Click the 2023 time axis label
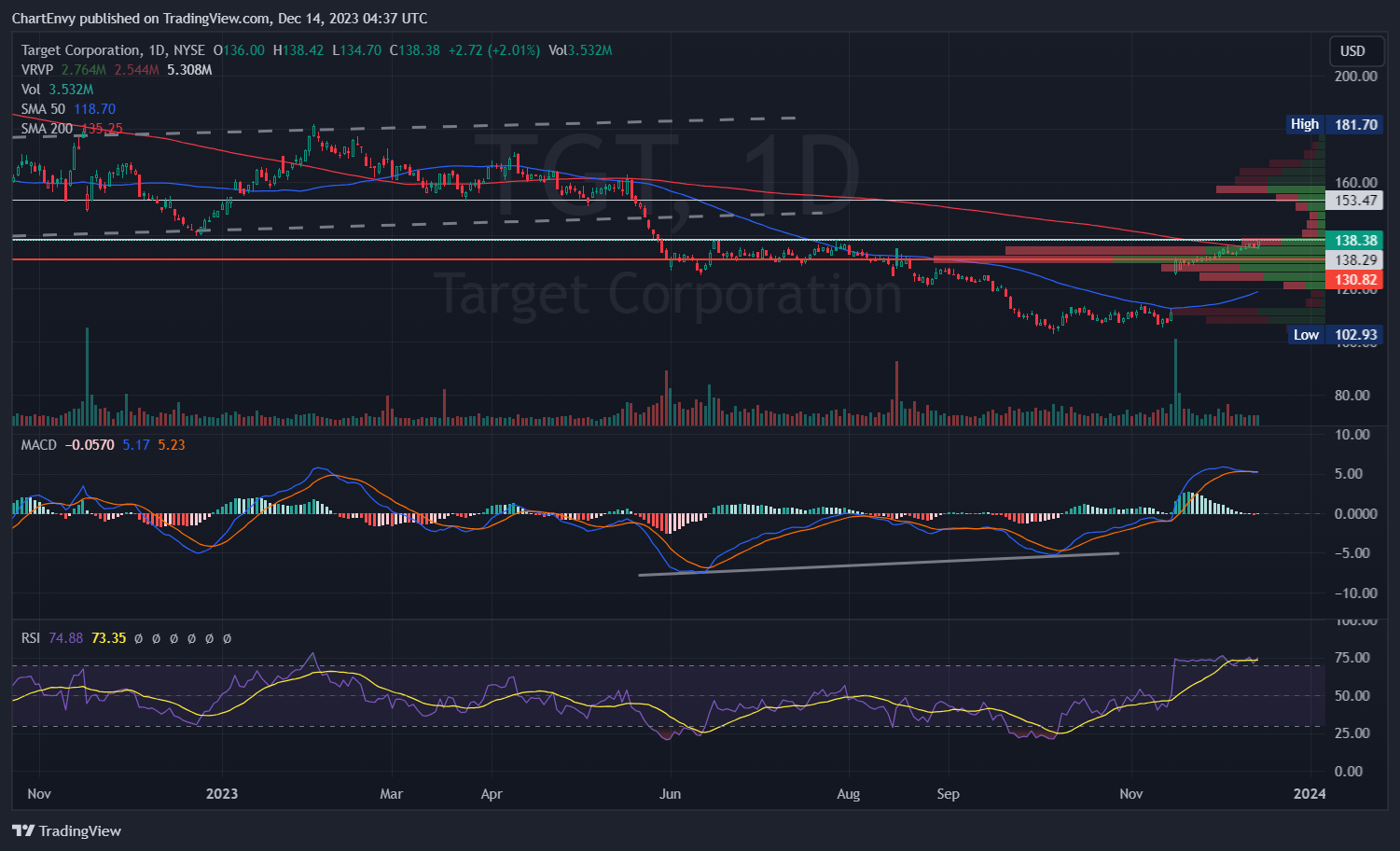Image resolution: width=1400 pixels, height=851 pixels. 222,794
